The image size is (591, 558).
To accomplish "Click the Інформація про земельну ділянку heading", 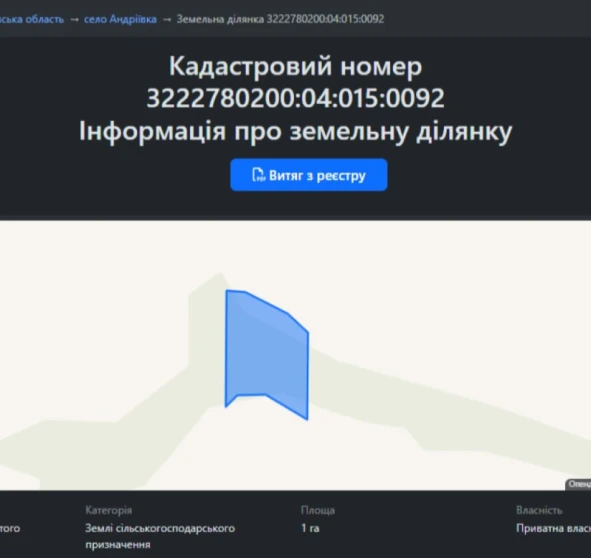I will (x=295, y=132).
